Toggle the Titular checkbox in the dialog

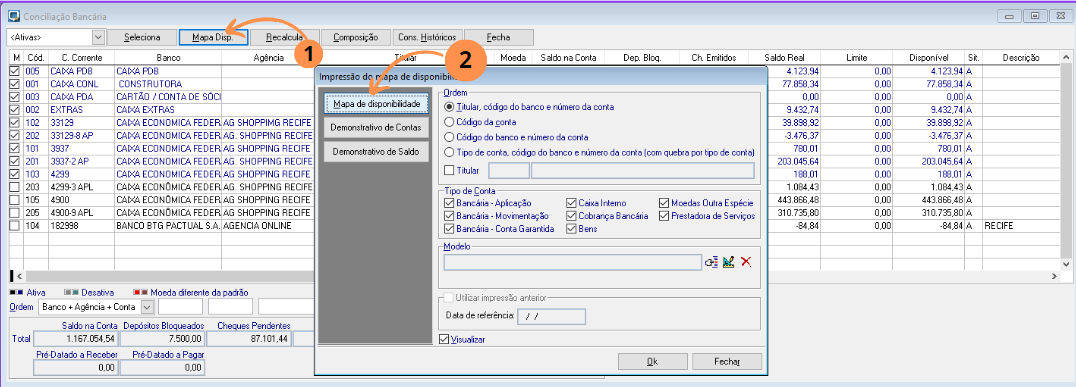tap(449, 171)
